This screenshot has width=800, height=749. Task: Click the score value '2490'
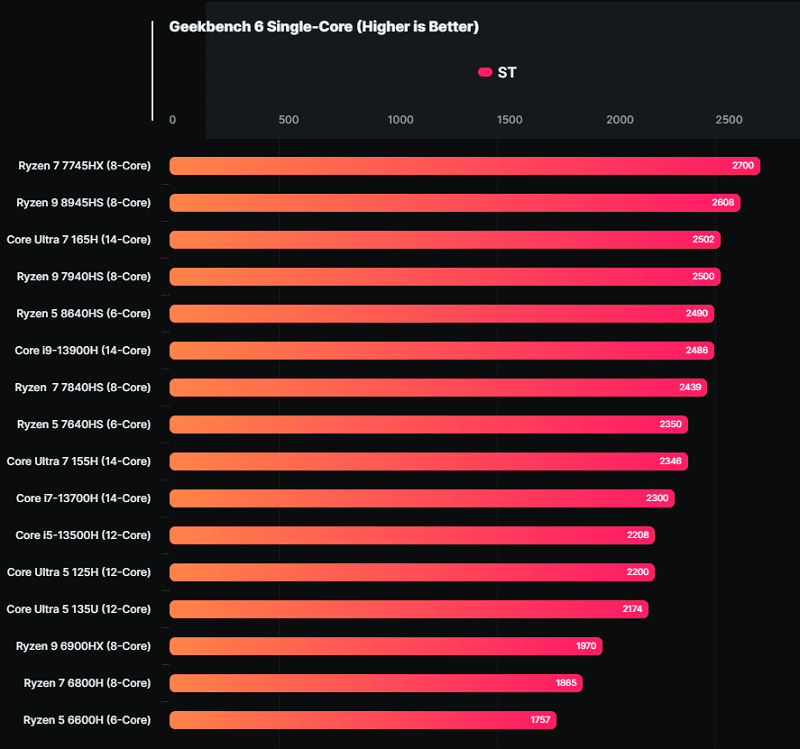[696, 313]
